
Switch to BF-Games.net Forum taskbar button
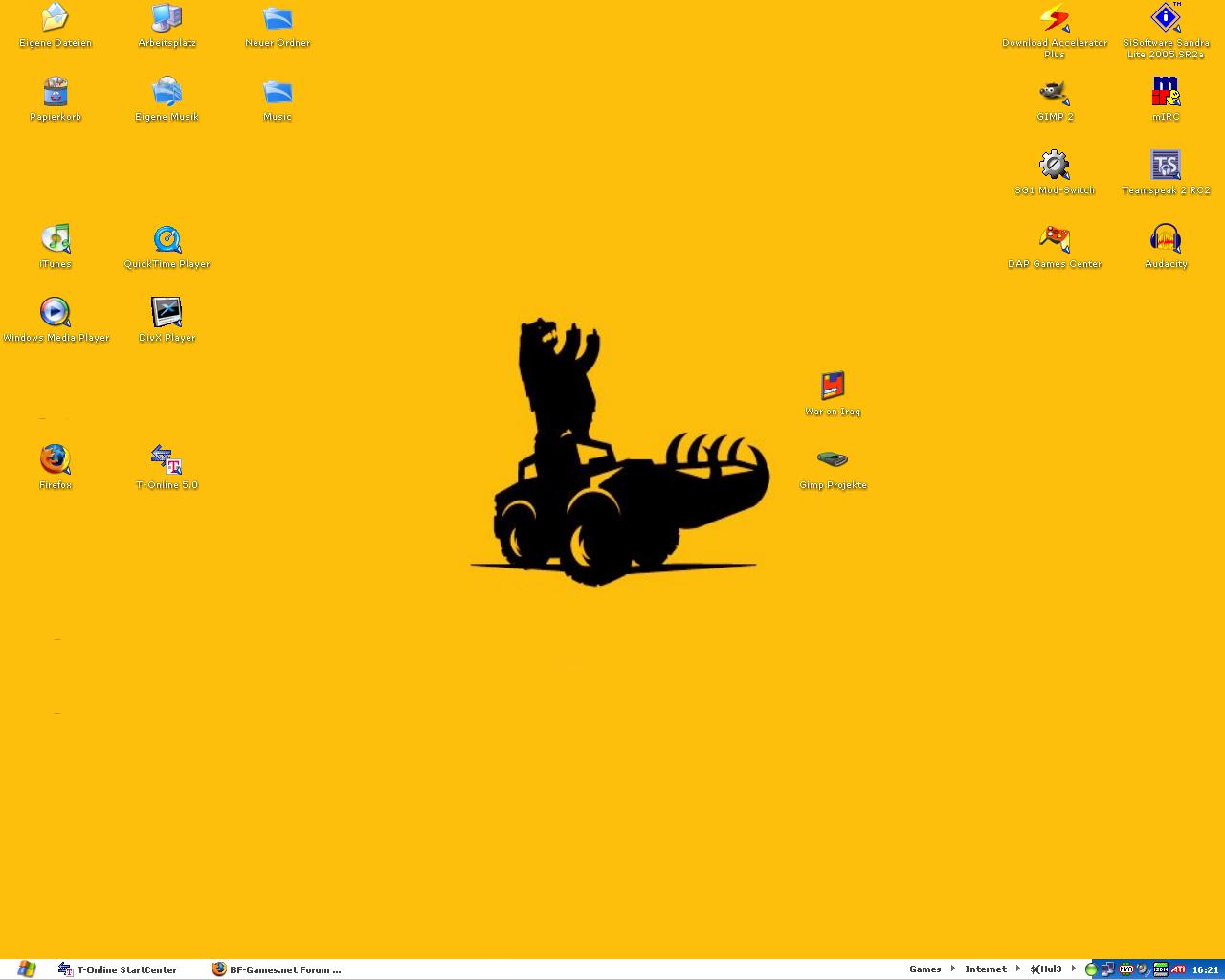277,969
